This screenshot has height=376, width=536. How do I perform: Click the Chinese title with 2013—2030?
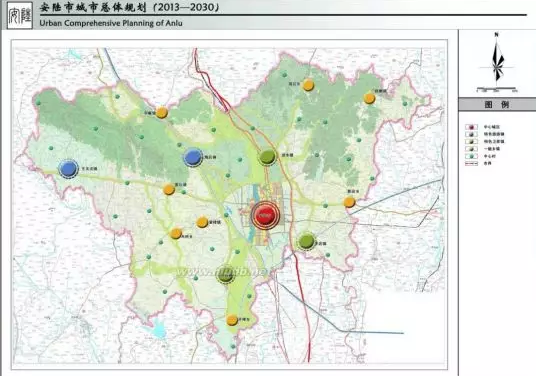(129, 8)
